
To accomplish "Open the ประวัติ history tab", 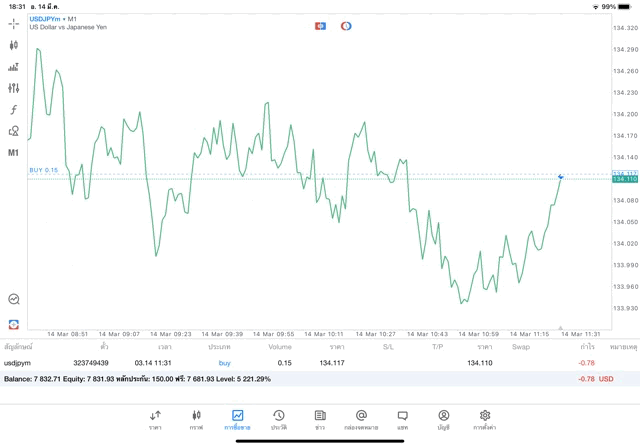I will tap(279, 420).
